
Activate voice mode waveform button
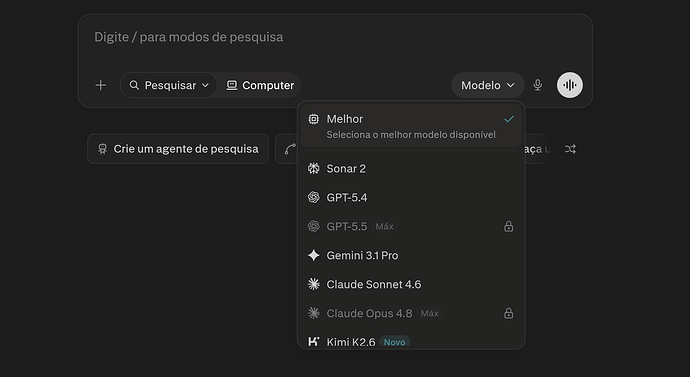click(569, 85)
